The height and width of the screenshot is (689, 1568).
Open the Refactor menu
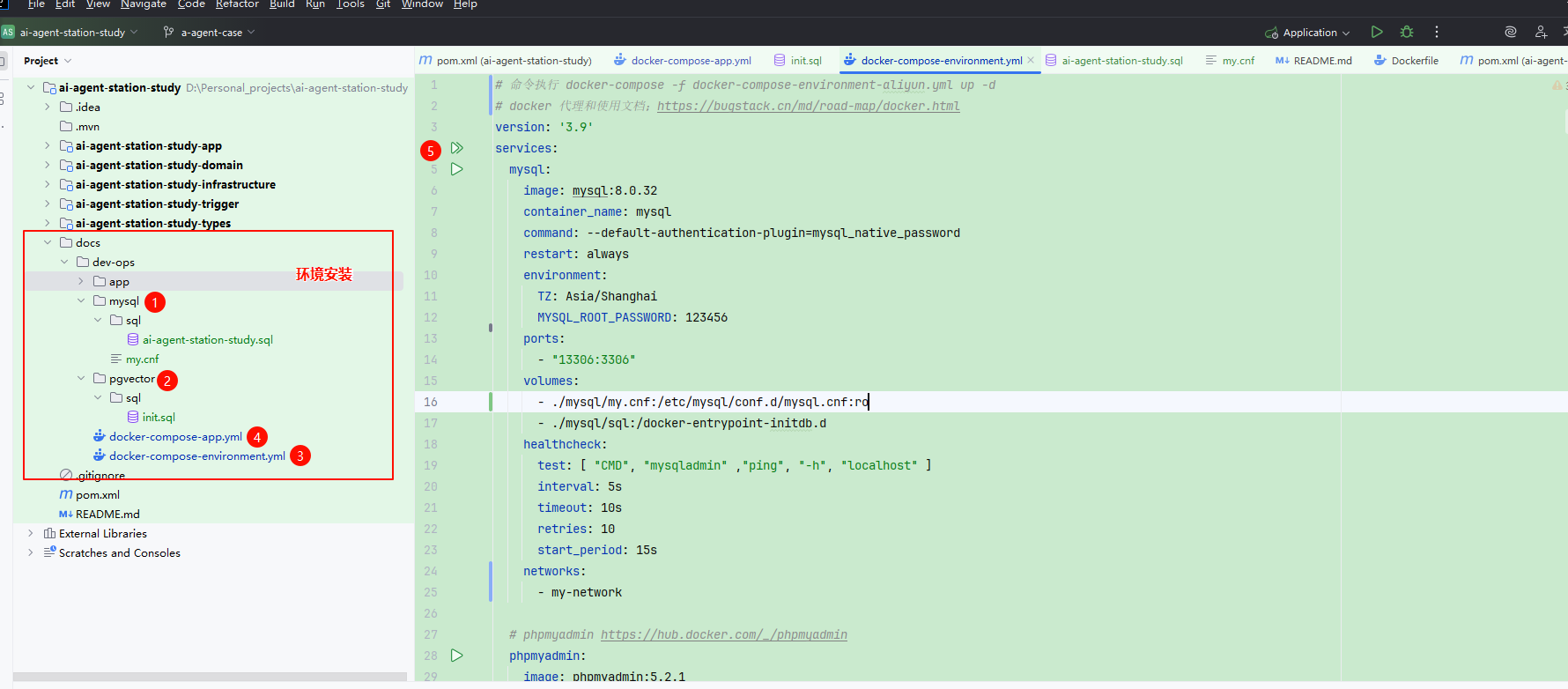point(237,4)
